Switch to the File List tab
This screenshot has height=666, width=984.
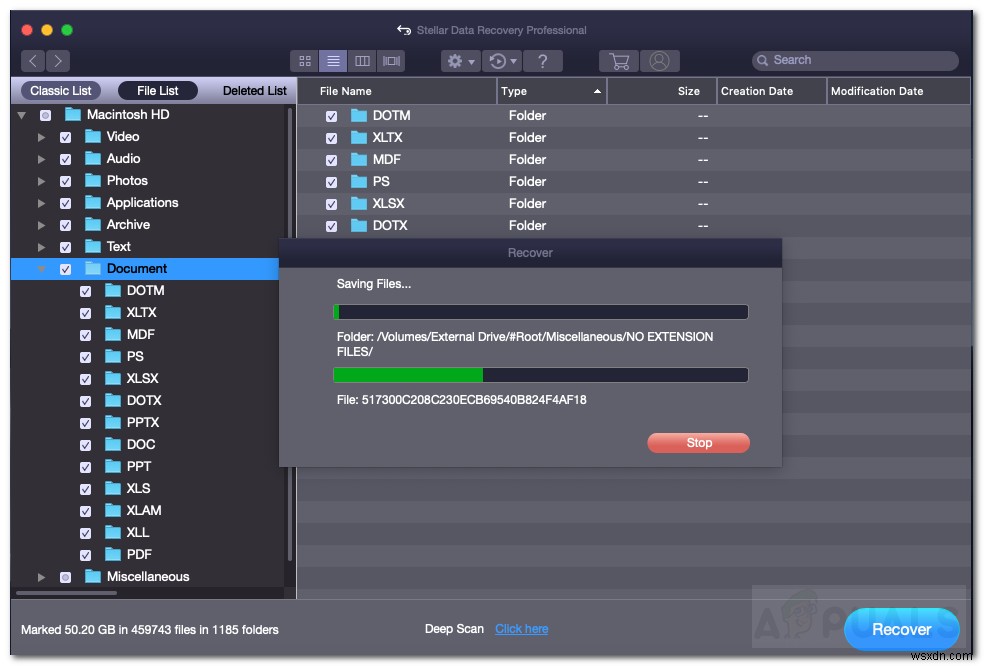(x=158, y=90)
